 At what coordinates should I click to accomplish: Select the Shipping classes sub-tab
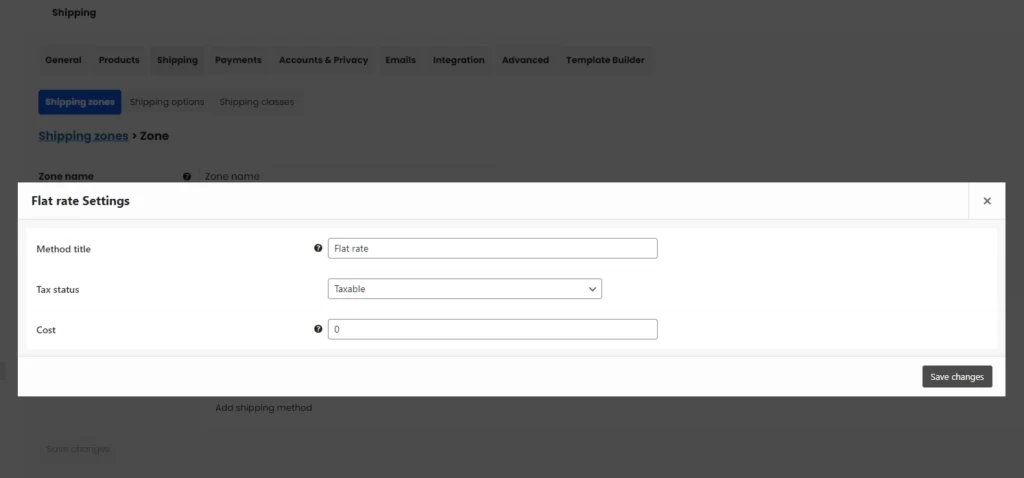[257, 102]
